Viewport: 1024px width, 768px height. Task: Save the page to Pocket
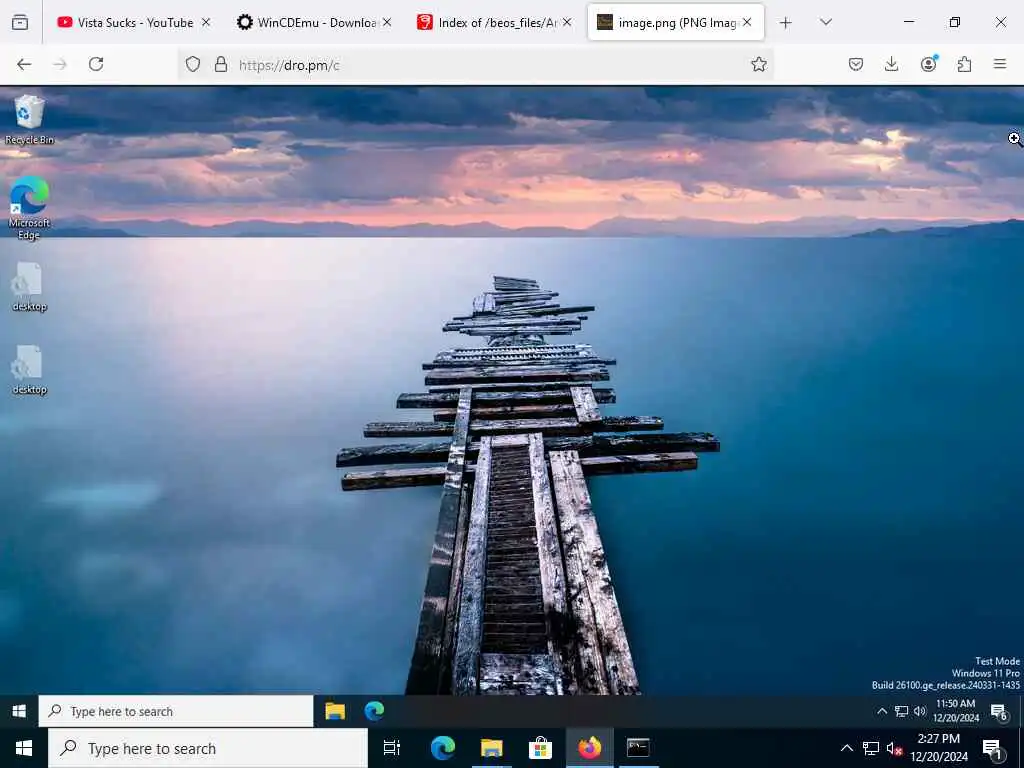pyautogui.click(x=856, y=64)
